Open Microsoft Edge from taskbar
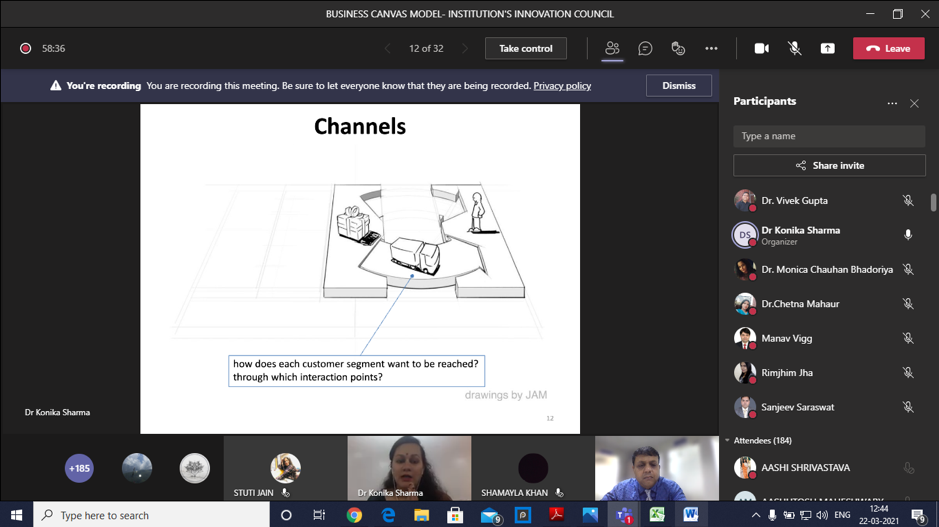This screenshot has height=527, width=939. (388, 515)
